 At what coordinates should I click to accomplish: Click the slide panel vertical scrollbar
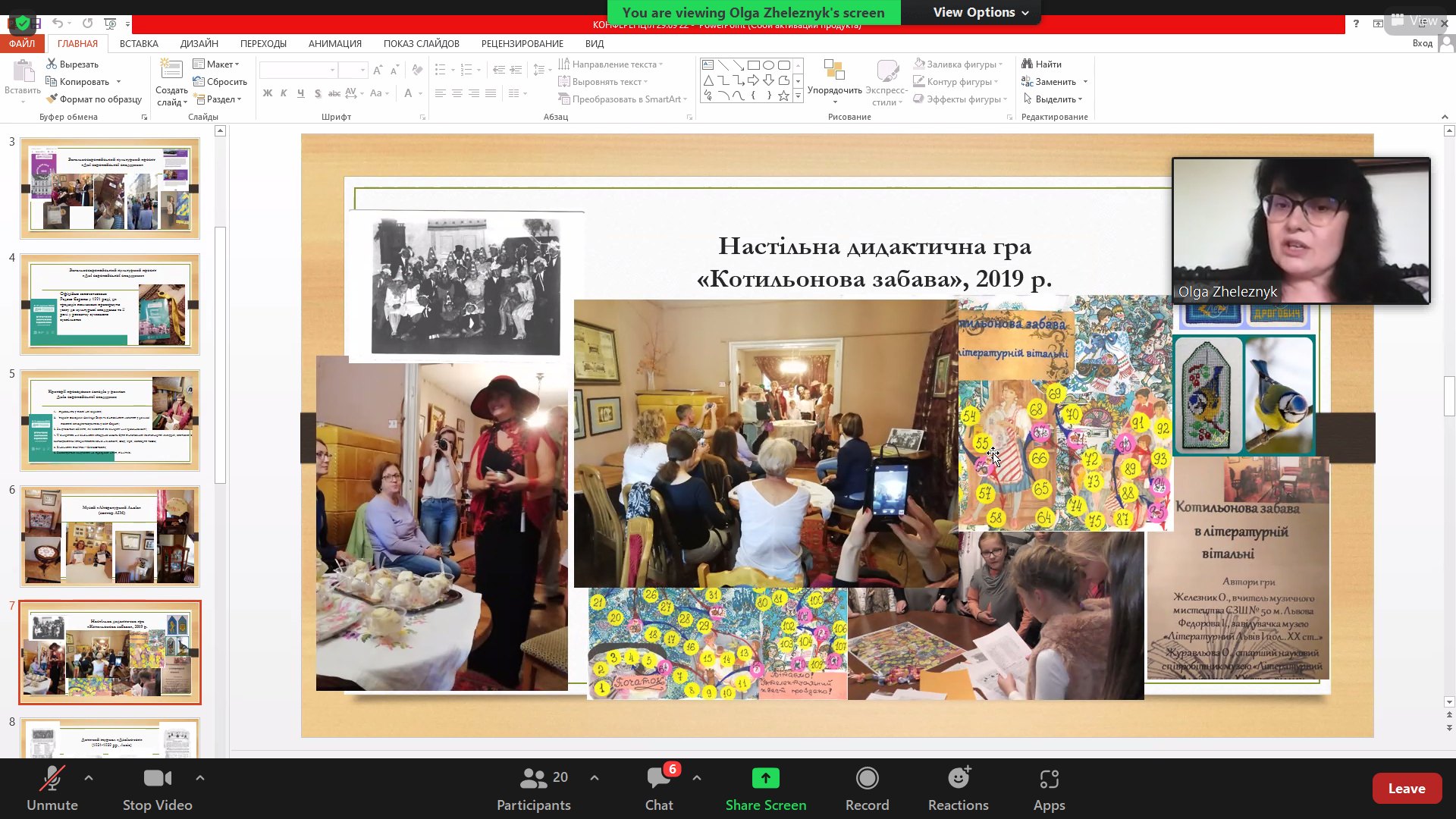click(x=220, y=355)
